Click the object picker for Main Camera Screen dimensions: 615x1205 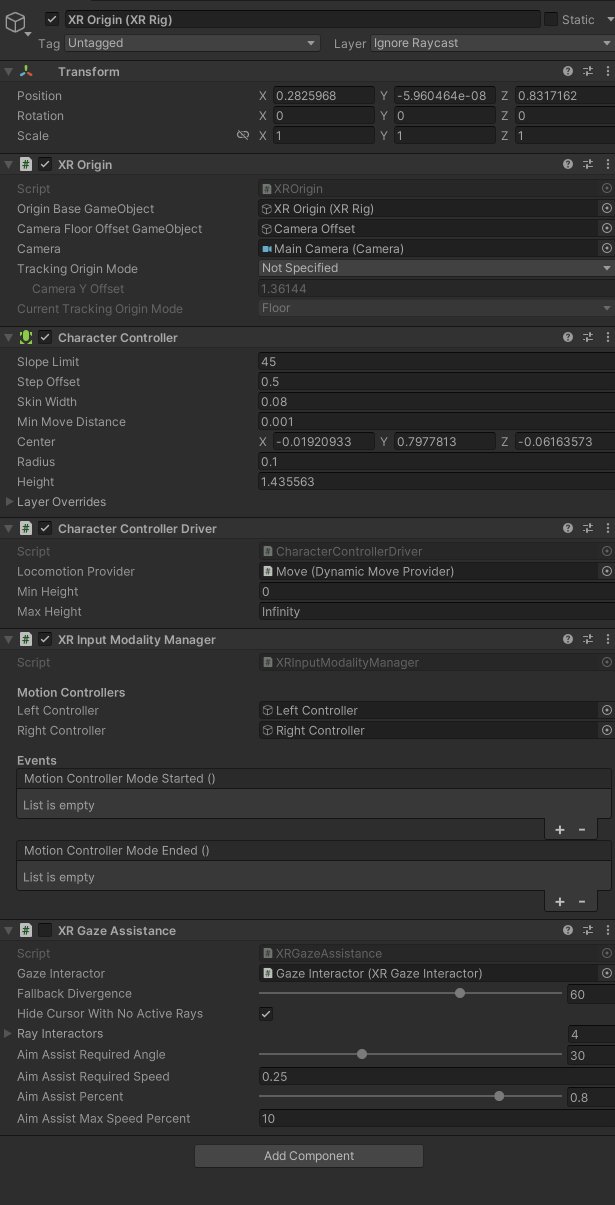click(606, 248)
